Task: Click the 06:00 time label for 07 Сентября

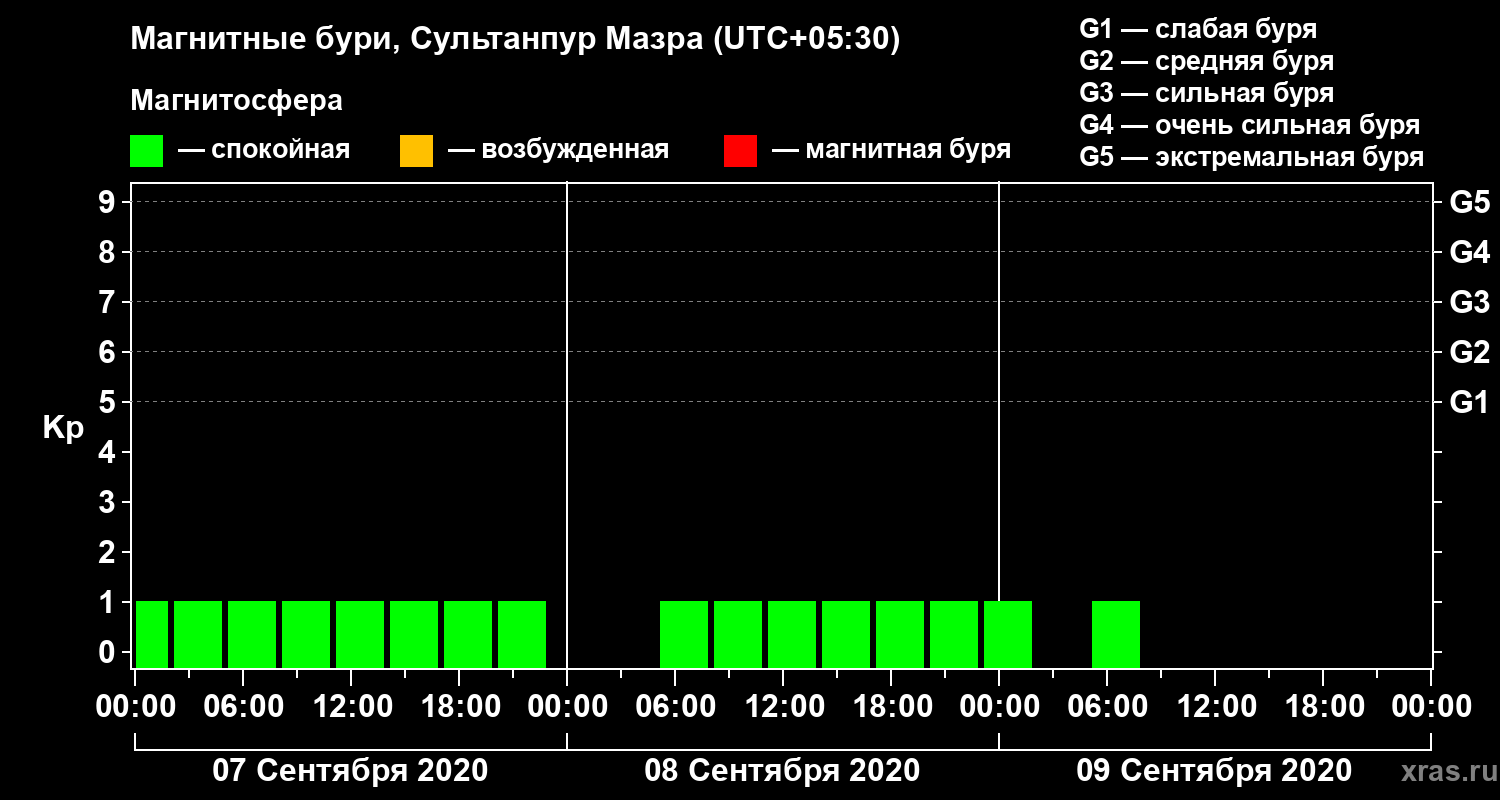Action: 242,706
